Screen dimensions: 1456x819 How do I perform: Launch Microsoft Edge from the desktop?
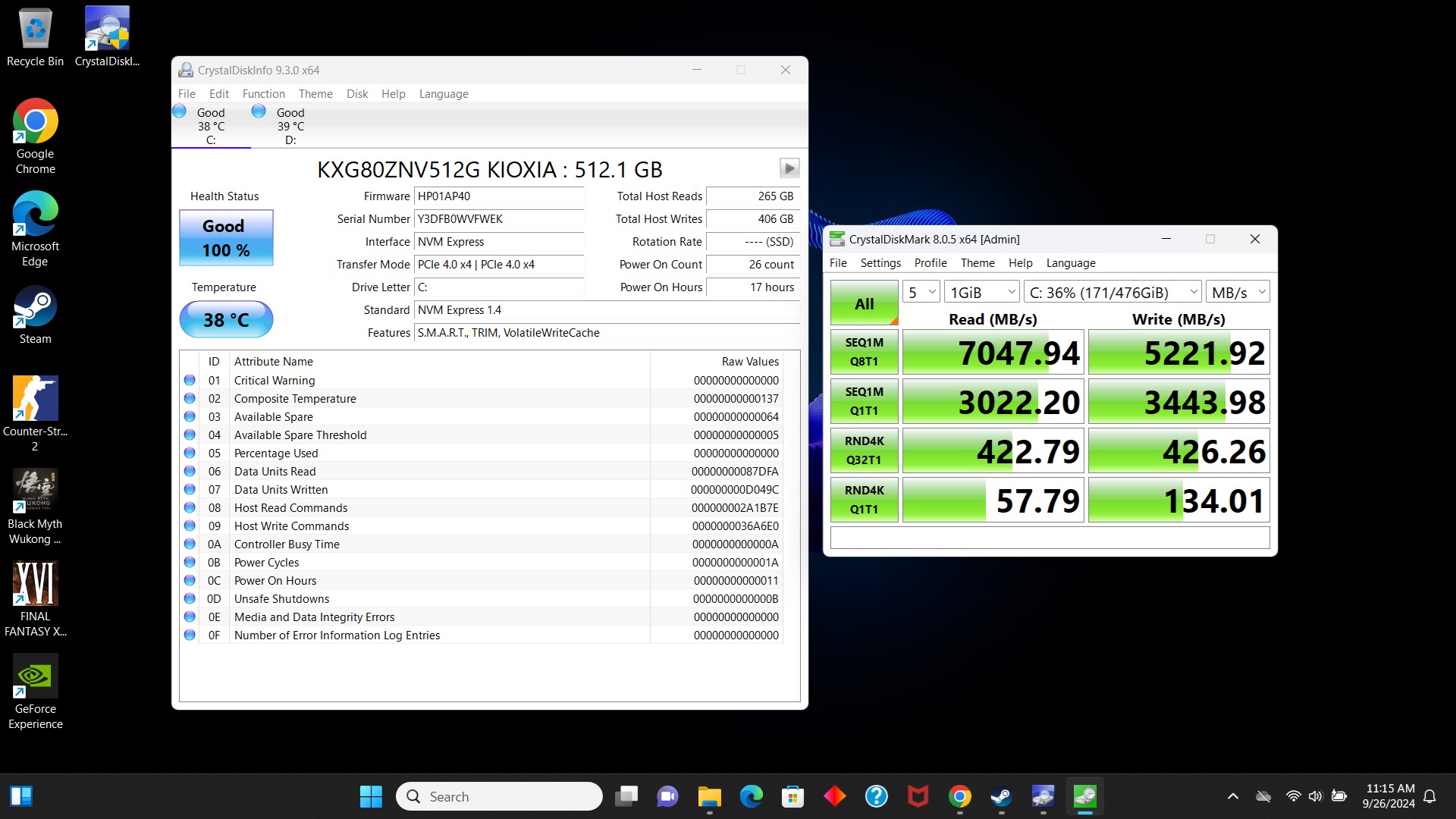(x=35, y=229)
